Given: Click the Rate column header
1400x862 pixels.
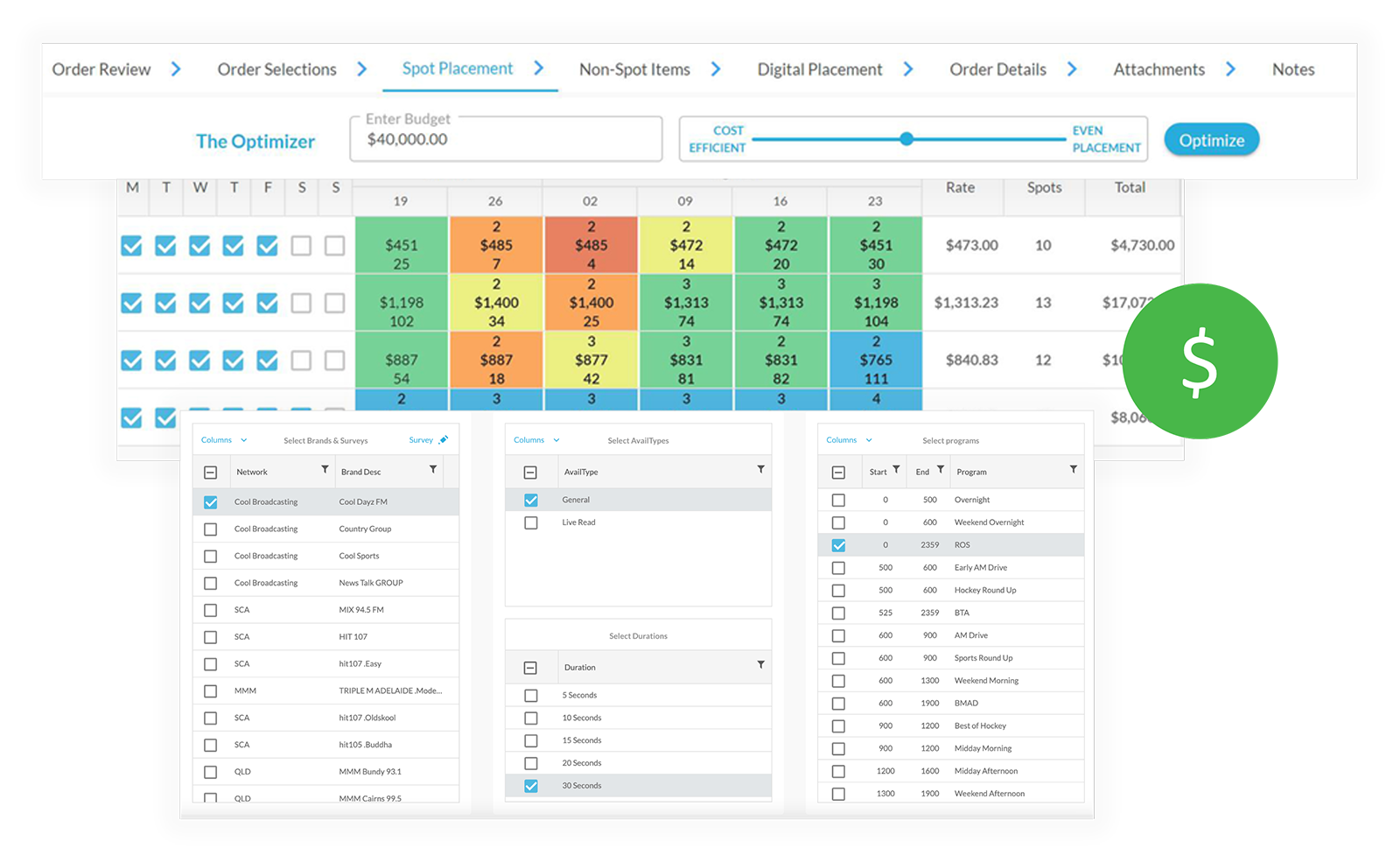Looking at the screenshot, I should coord(960,187).
